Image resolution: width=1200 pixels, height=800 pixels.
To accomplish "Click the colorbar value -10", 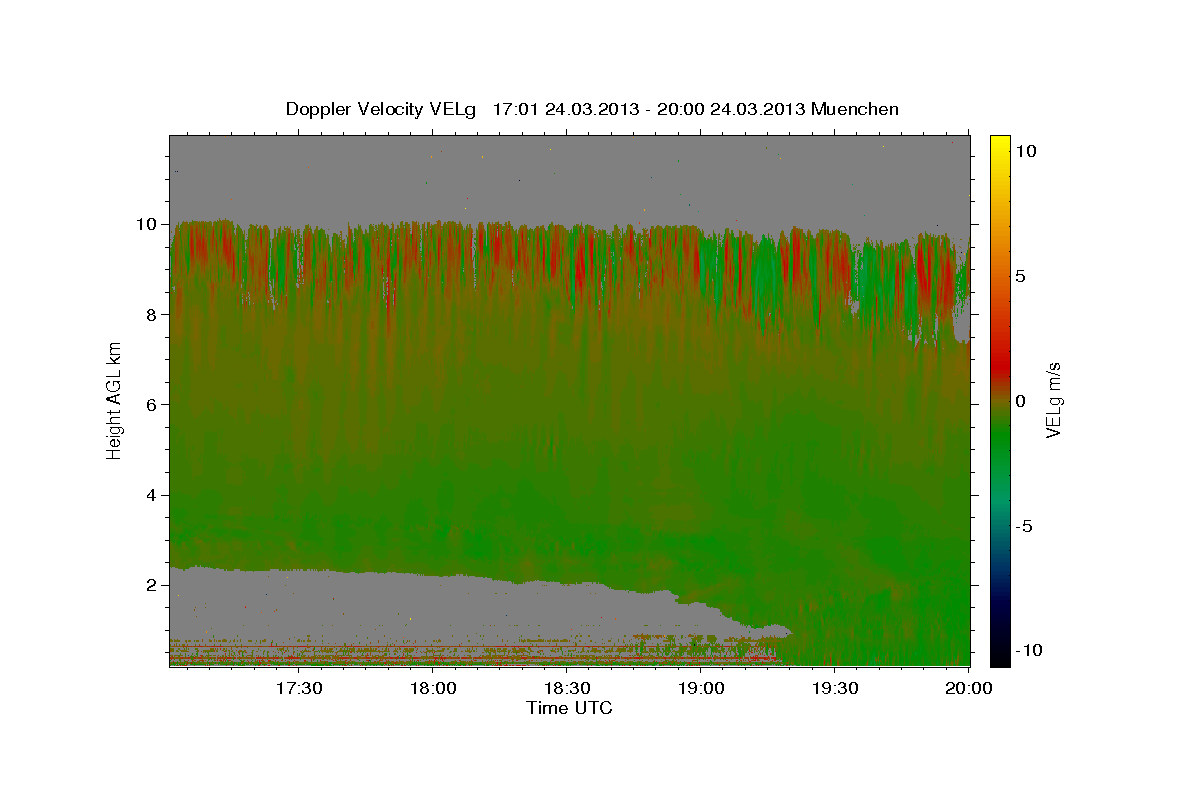I will [x=1029, y=650].
